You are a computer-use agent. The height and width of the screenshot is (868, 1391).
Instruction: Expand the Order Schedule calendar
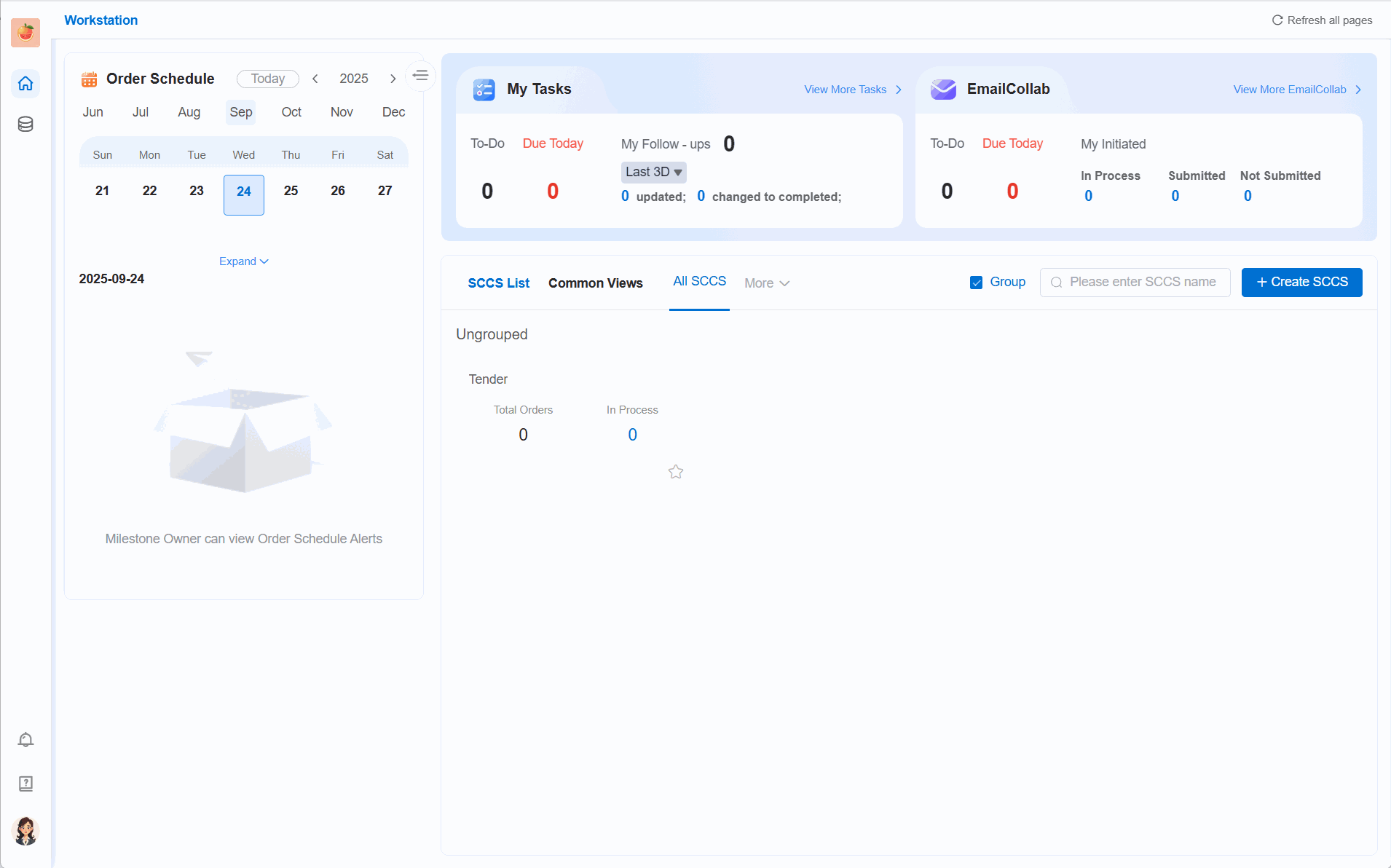pos(243,261)
